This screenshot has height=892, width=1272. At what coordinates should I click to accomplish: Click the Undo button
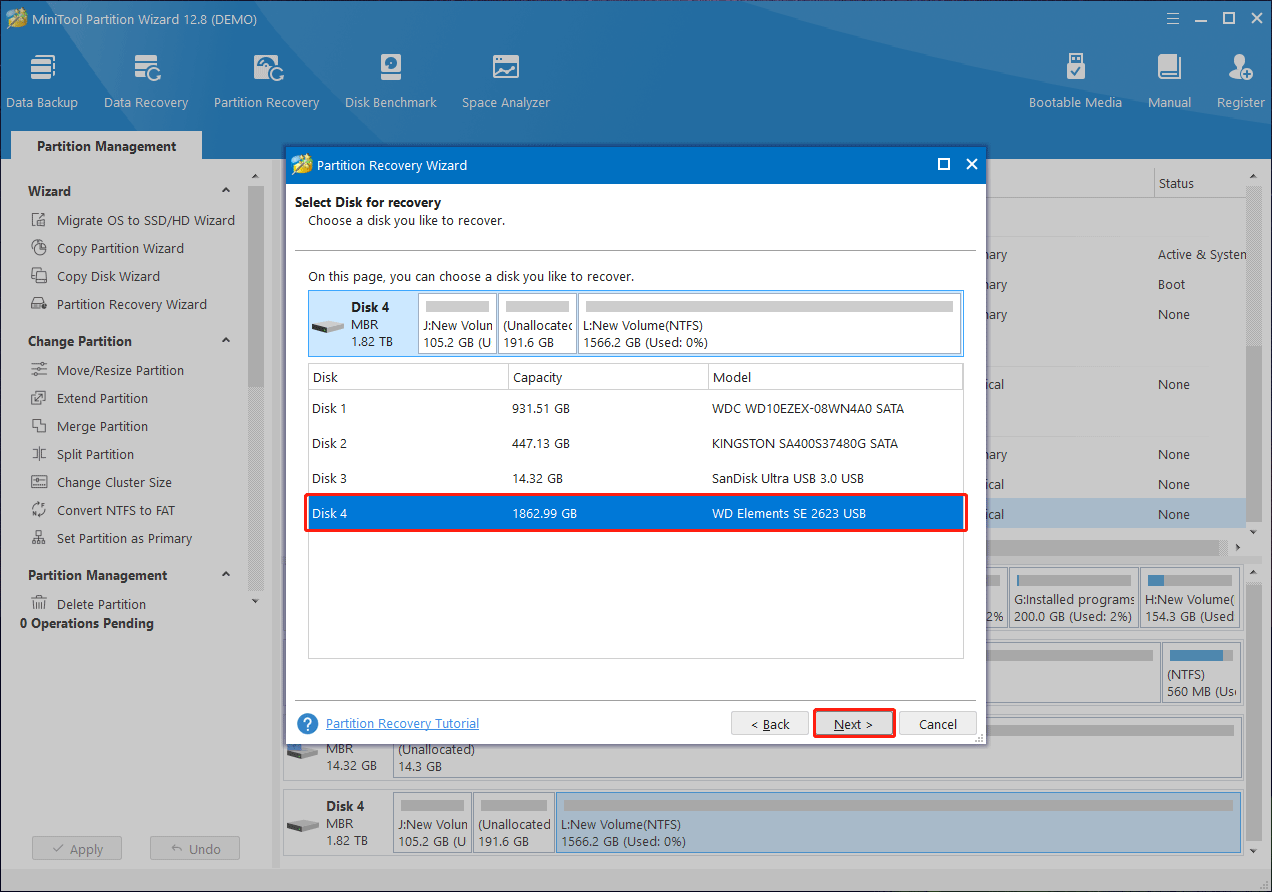pos(195,849)
